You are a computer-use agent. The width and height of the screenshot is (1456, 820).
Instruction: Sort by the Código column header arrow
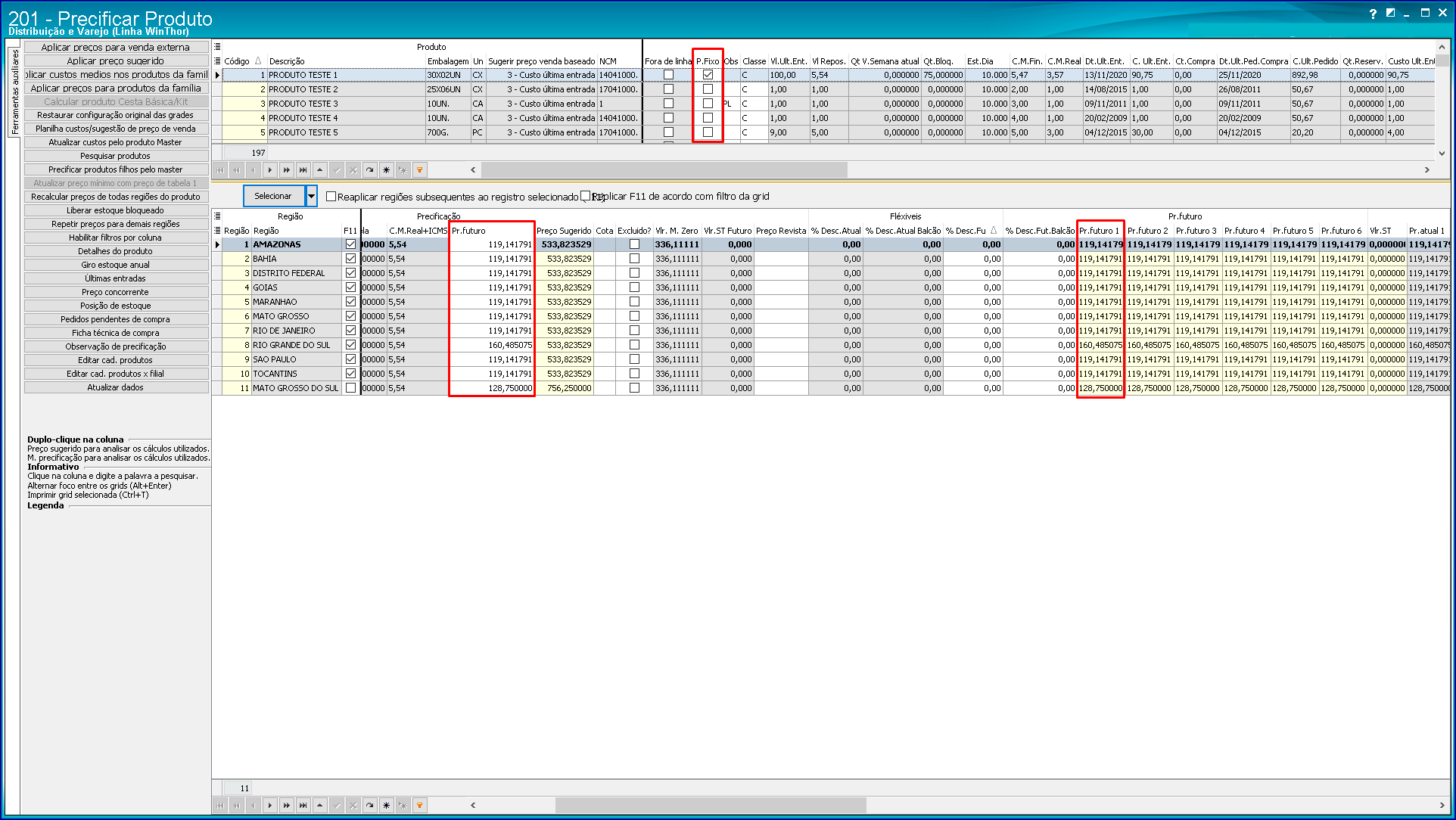[258, 61]
